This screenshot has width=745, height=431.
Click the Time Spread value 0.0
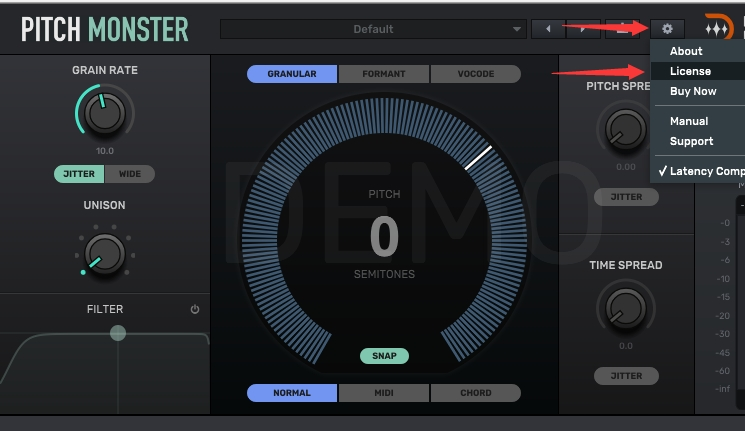pyautogui.click(x=626, y=346)
